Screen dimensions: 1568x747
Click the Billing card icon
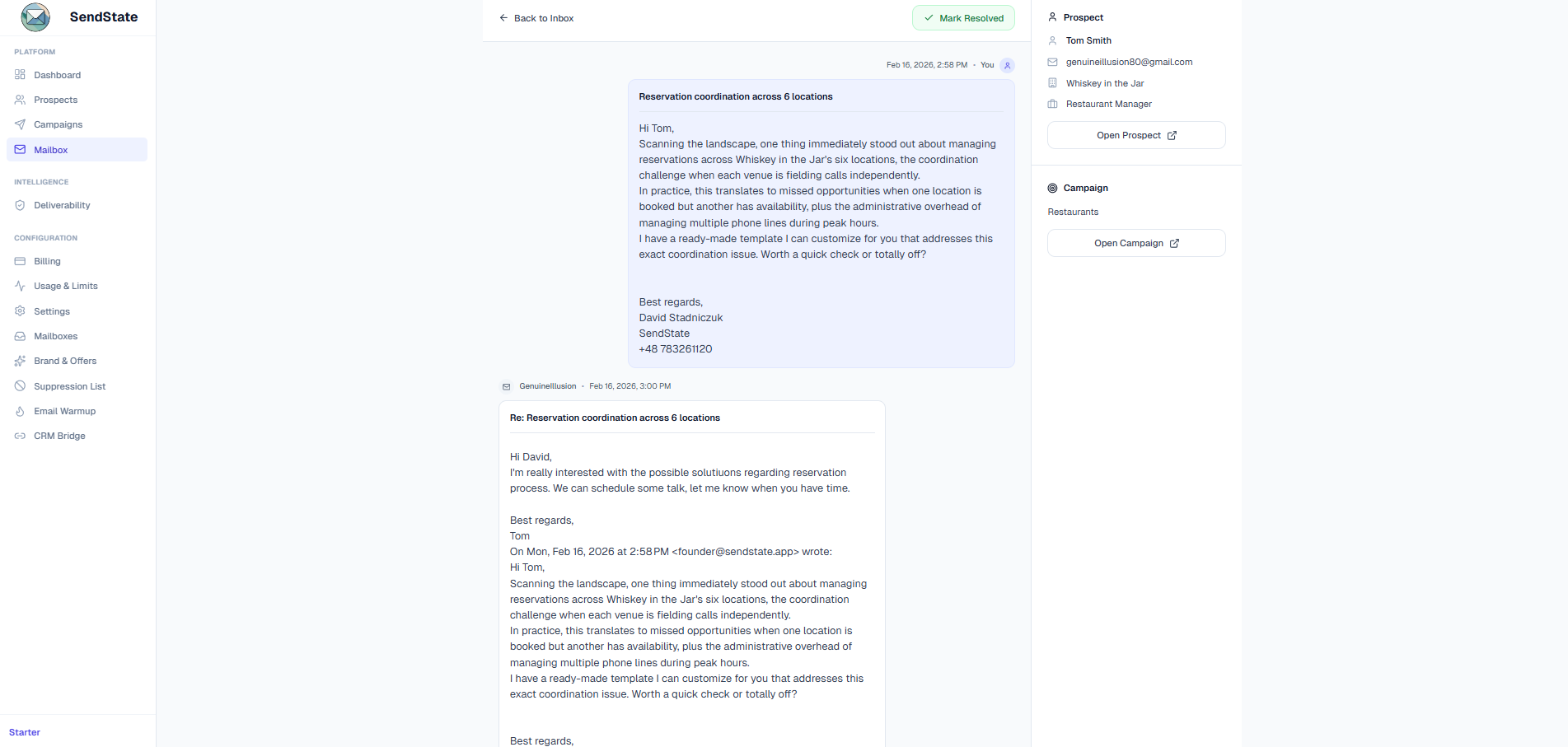(x=20, y=261)
